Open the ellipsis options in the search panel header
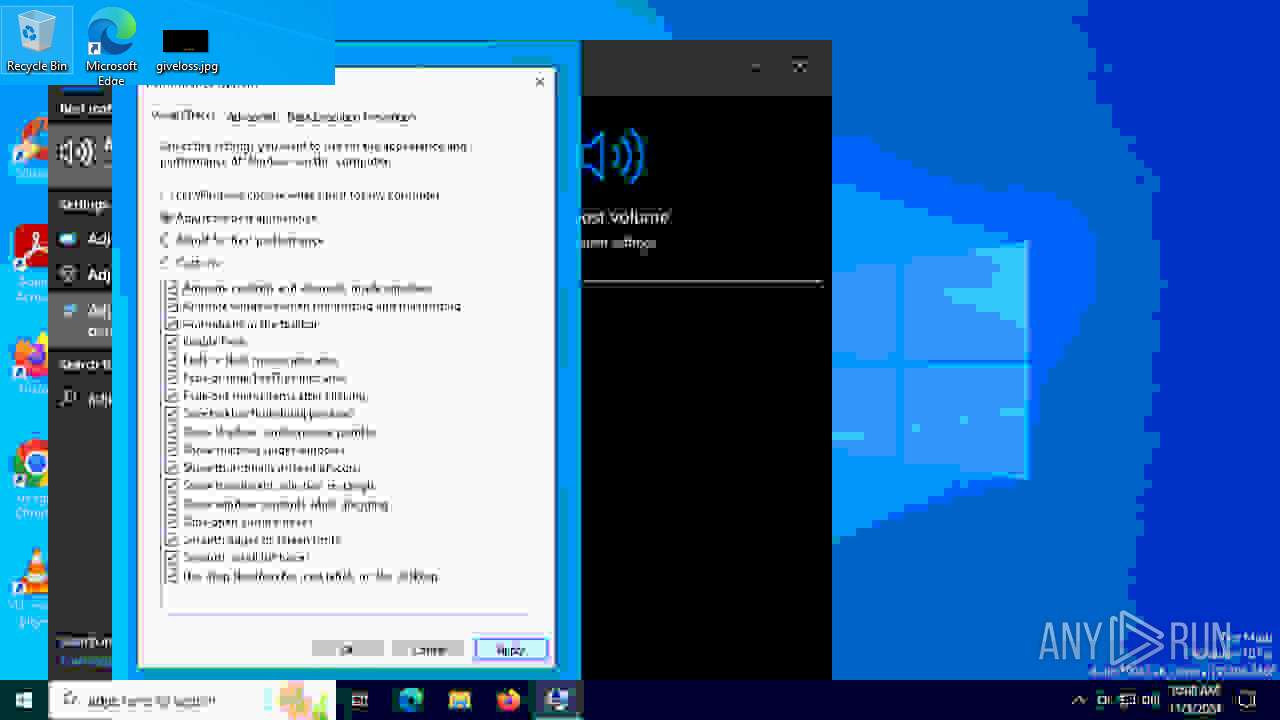 pos(756,67)
